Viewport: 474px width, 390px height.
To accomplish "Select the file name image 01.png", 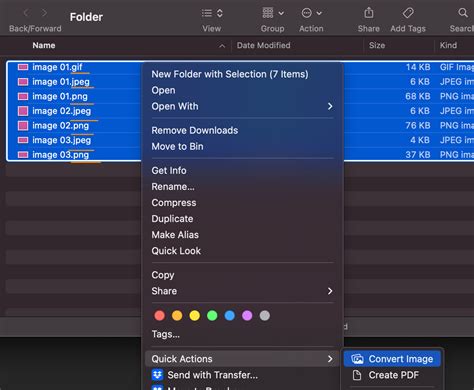I will 60,97.
